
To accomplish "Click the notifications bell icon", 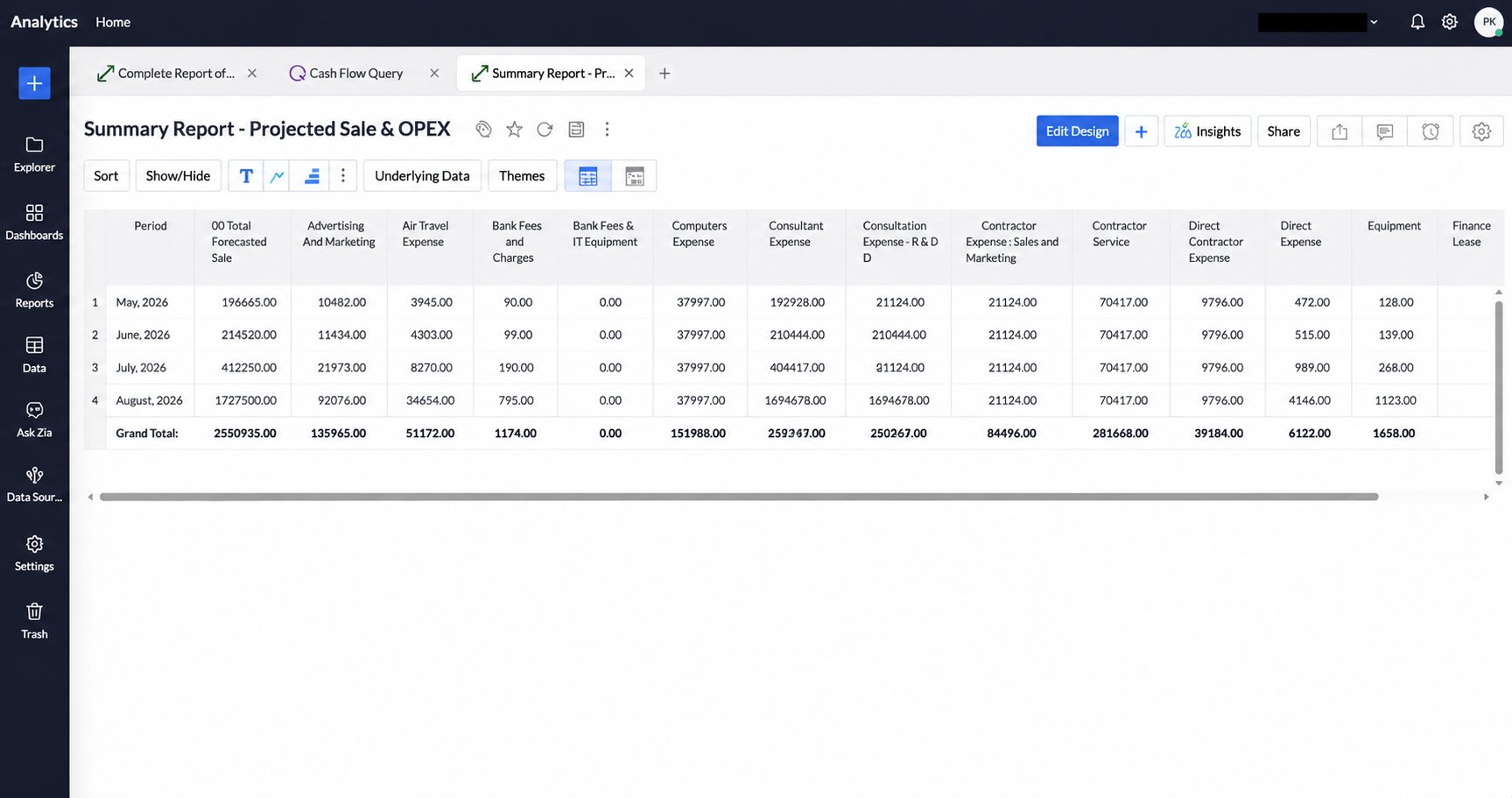I will (x=1417, y=22).
